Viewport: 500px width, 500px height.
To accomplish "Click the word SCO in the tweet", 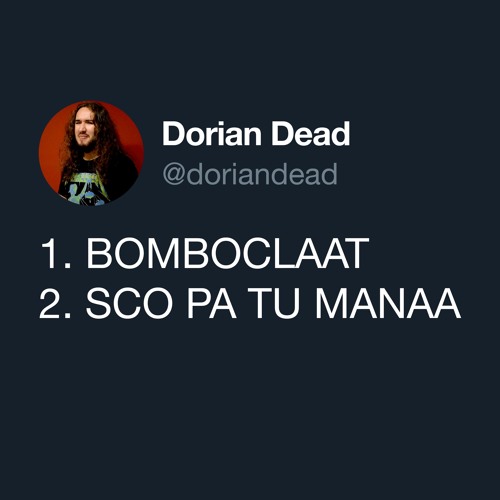I will 129,304.
